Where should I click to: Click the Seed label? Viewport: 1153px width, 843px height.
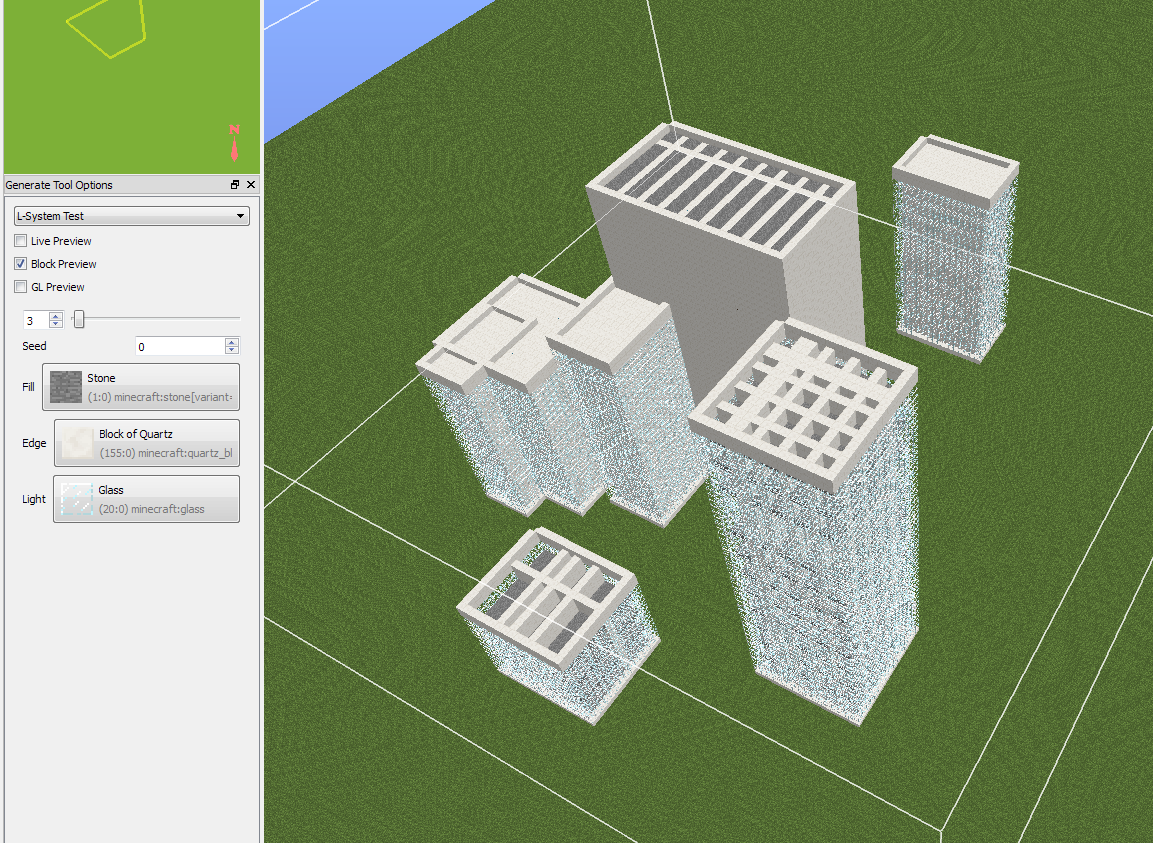pyautogui.click(x=34, y=346)
